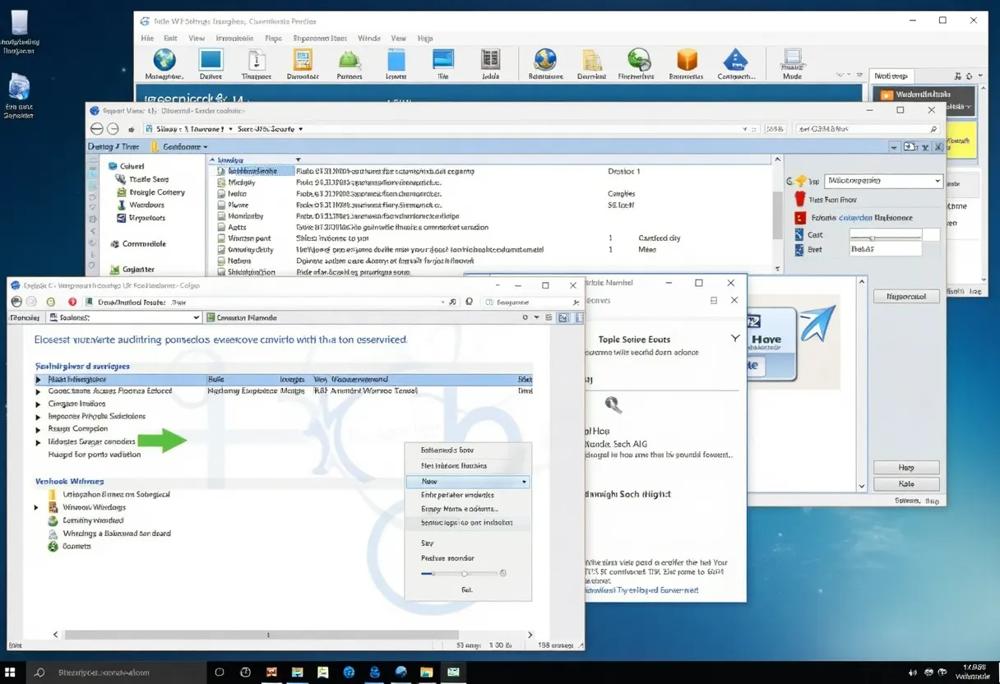This screenshot has width=1000, height=684.
Task: Expand the 'Winoou Windogs' tree row
Action: coord(36,507)
